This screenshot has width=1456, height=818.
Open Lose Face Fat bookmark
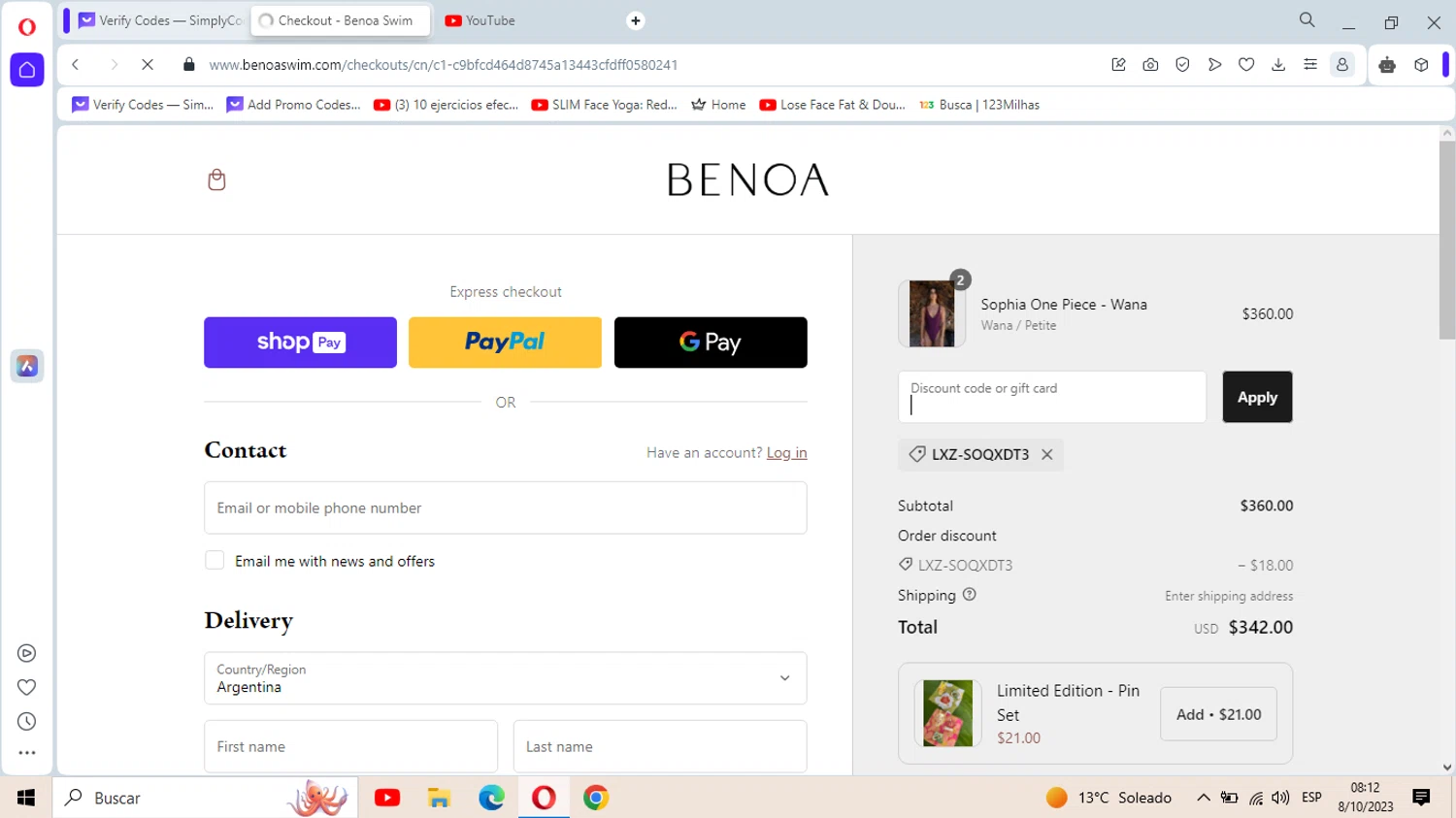tap(832, 105)
